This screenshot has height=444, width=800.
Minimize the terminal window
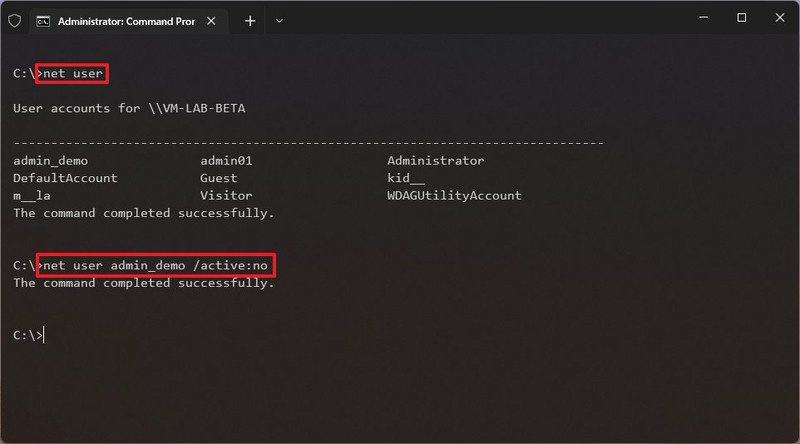(x=704, y=17)
